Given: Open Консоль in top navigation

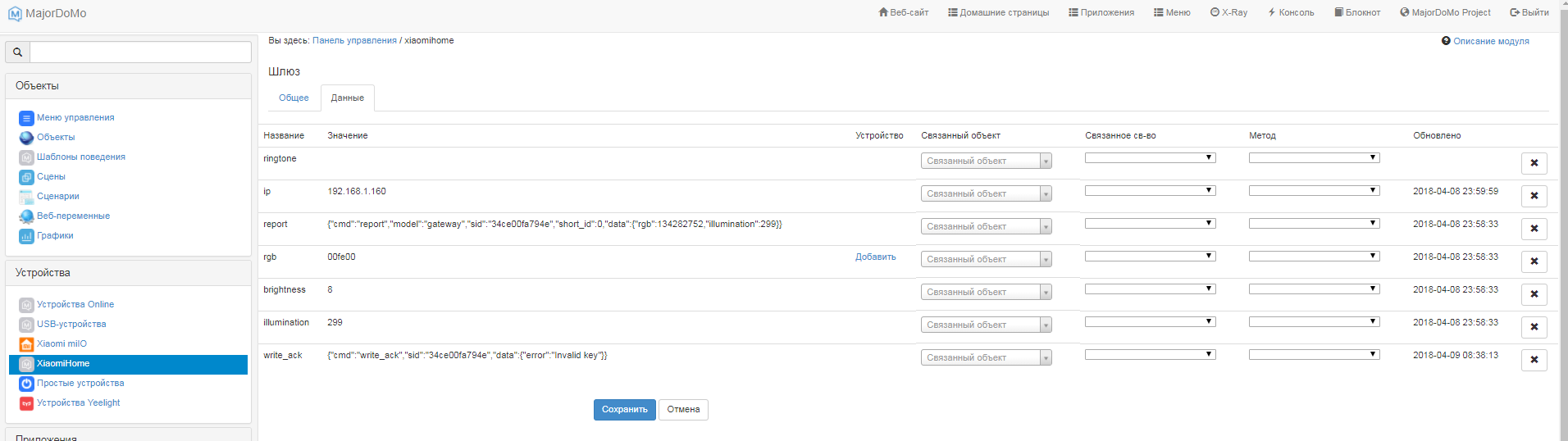Looking at the screenshot, I should (1291, 12).
